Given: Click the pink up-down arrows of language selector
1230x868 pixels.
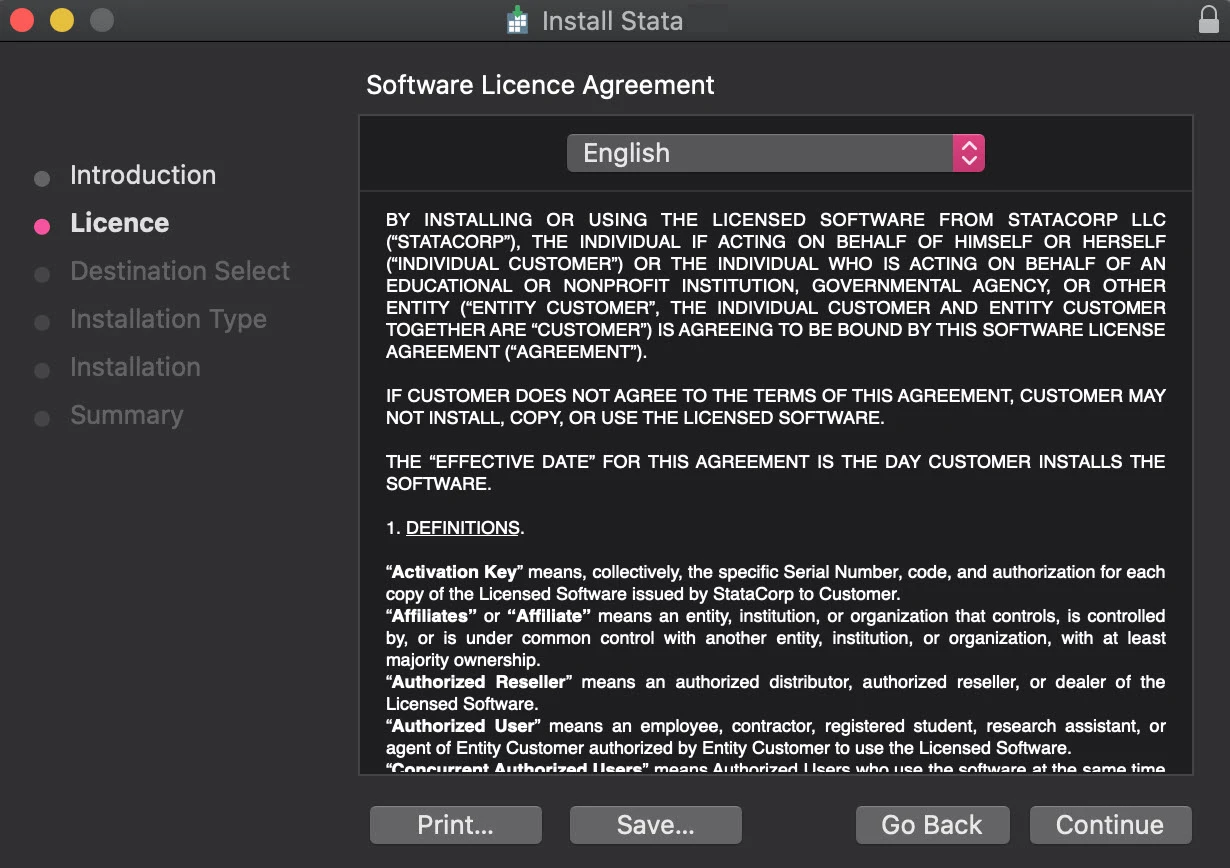Looking at the screenshot, I should click(x=968, y=153).
